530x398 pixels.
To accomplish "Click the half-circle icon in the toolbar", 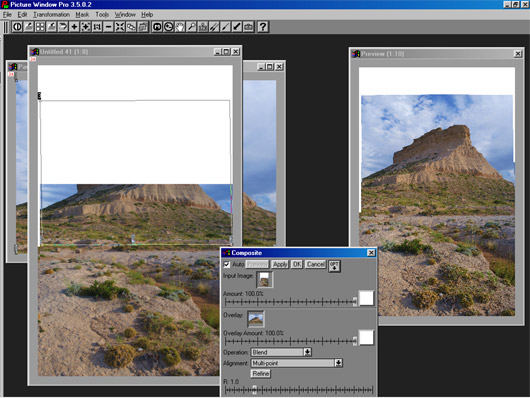I will 17,27.
